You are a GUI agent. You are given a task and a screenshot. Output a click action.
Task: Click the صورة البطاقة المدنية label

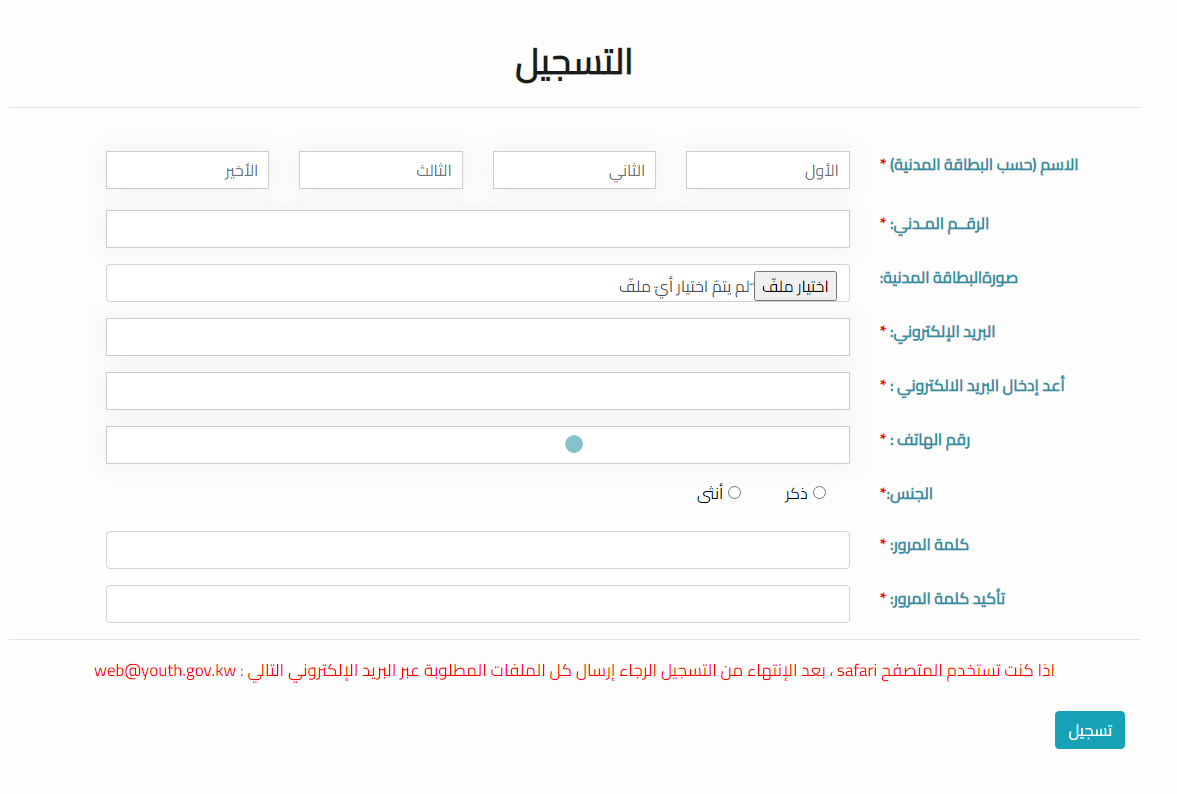click(x=948, y=277)
